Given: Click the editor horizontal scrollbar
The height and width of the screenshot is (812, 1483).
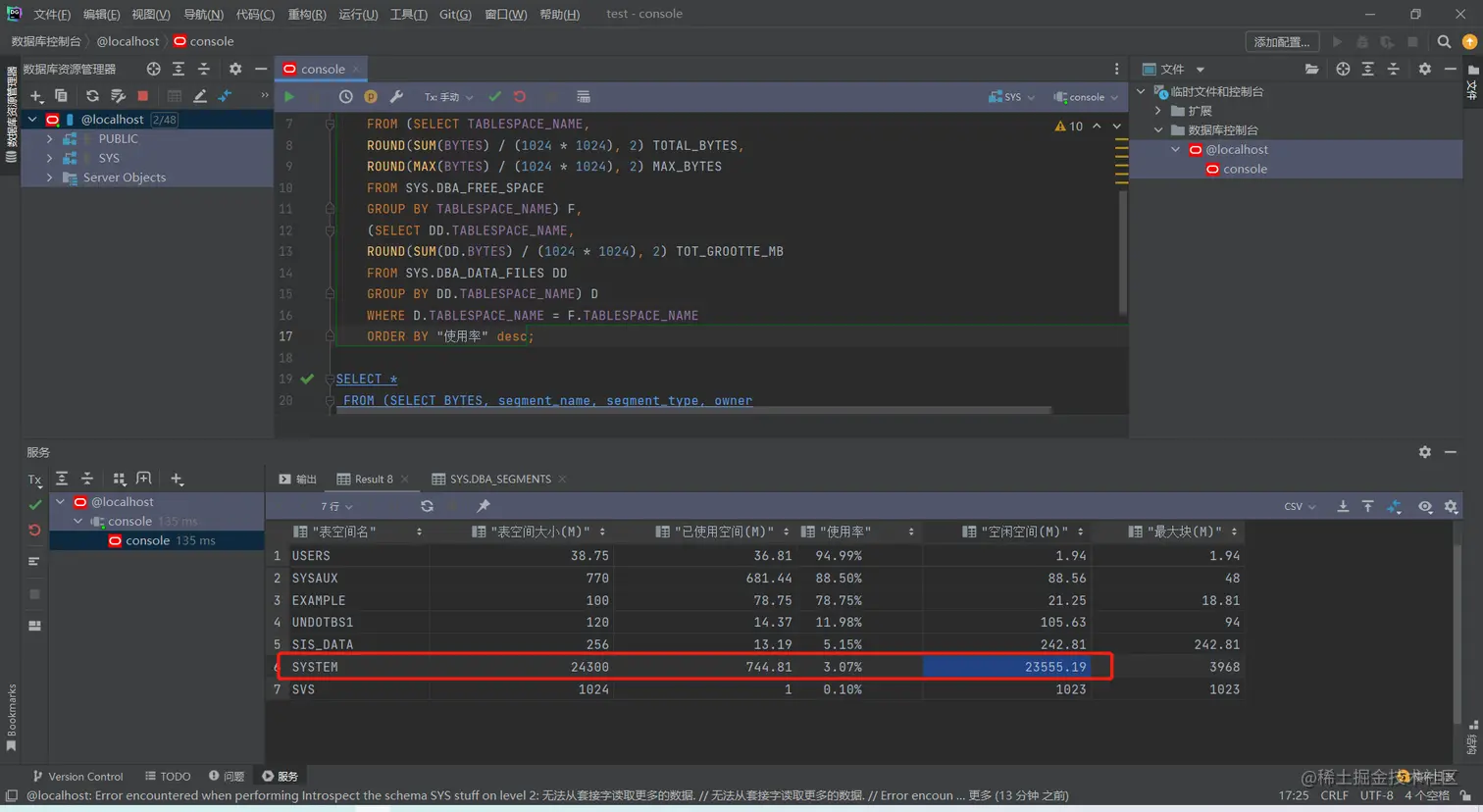Looking at the screenshot, I should 693,410.
